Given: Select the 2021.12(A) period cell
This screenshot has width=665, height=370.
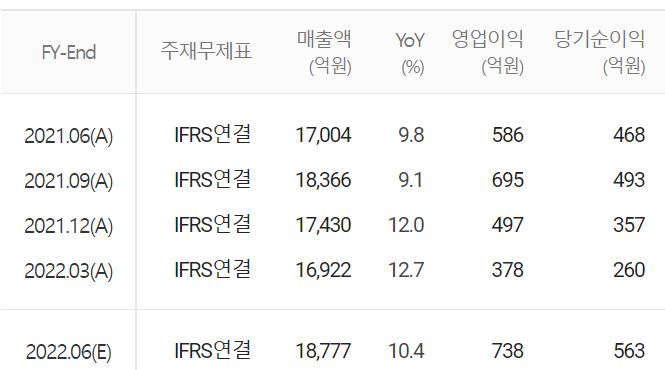Looking at the screenshot, I should [x=69, y=226].
